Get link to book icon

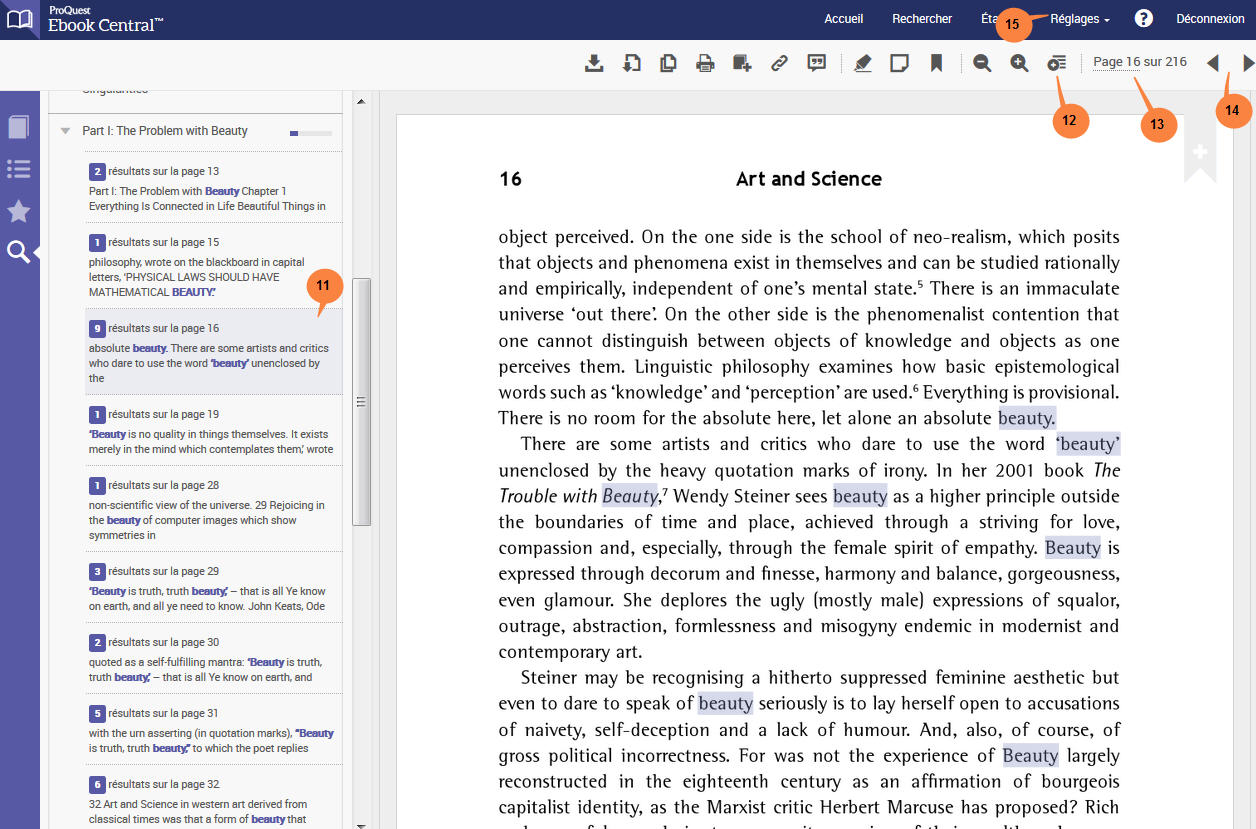(x=779, y=63)
